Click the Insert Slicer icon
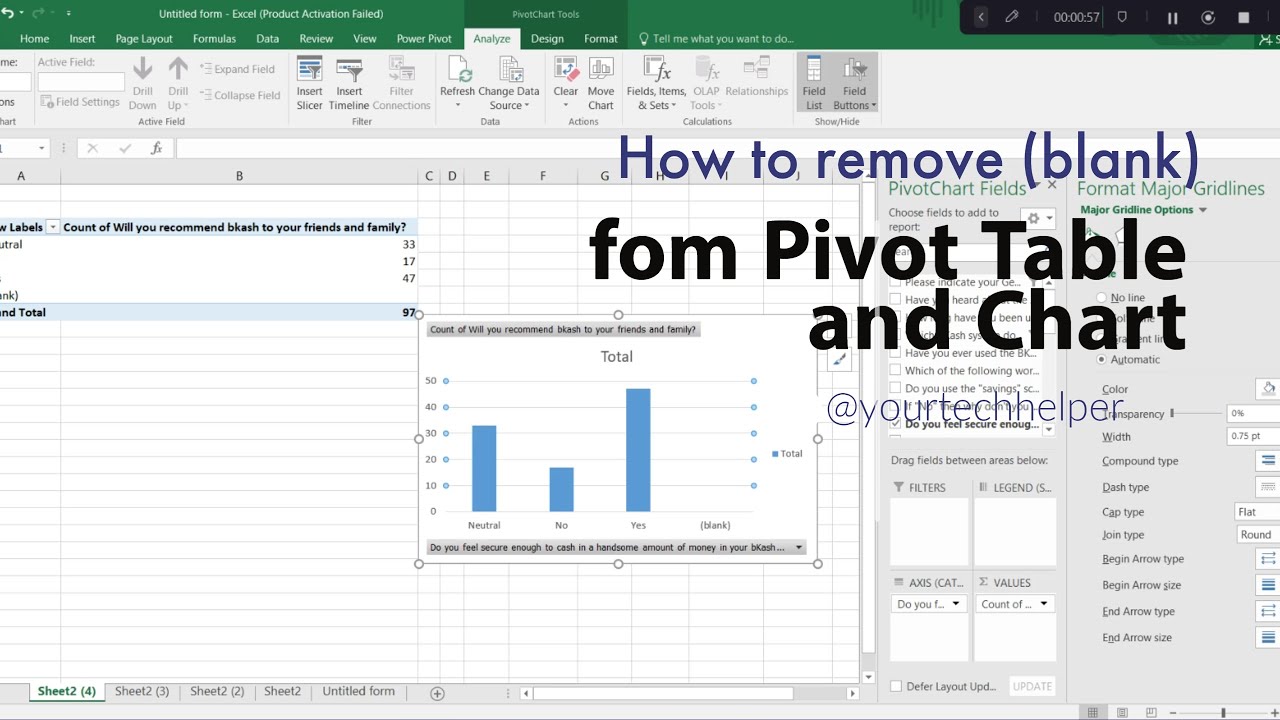 (309, 84)
